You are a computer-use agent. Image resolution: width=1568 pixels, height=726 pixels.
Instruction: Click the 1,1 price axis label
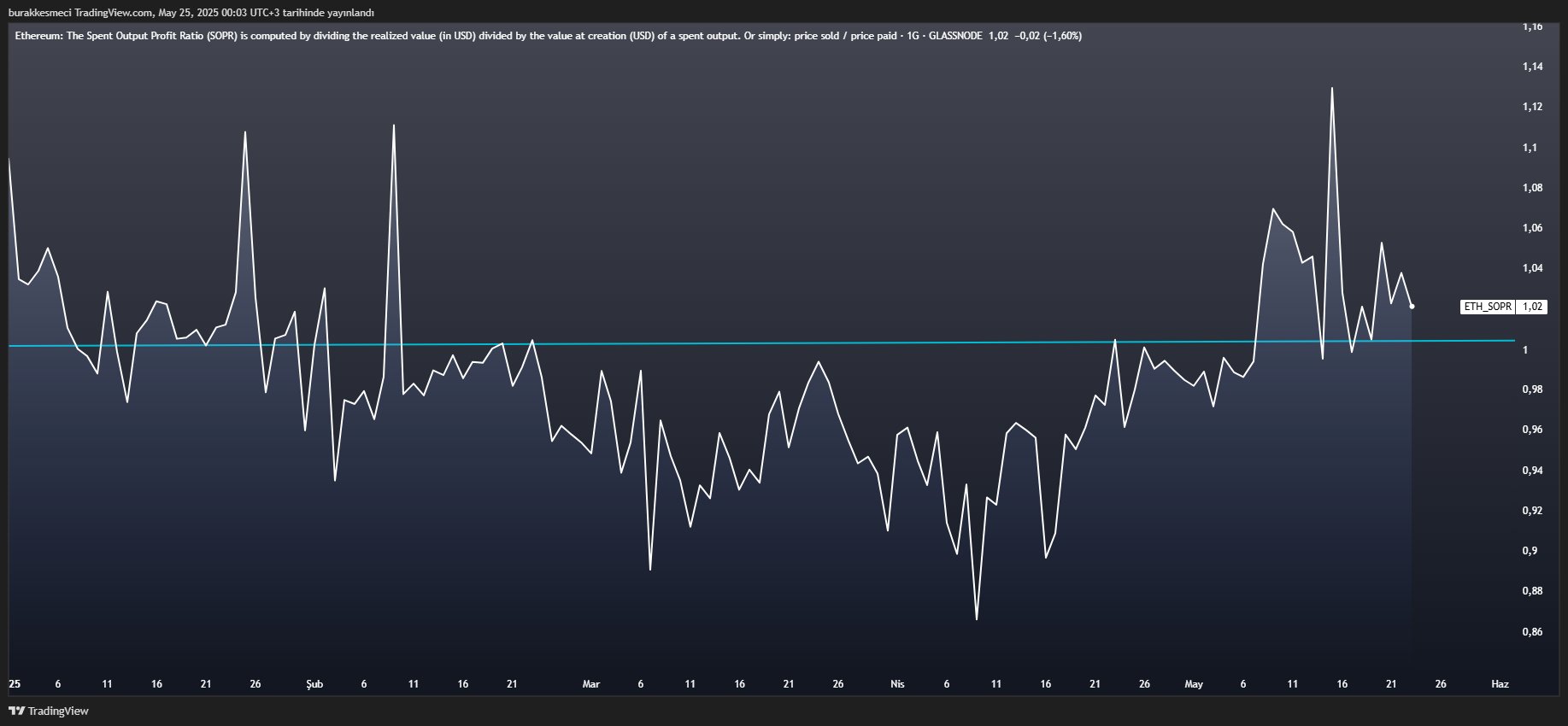tap(1530, 148)
